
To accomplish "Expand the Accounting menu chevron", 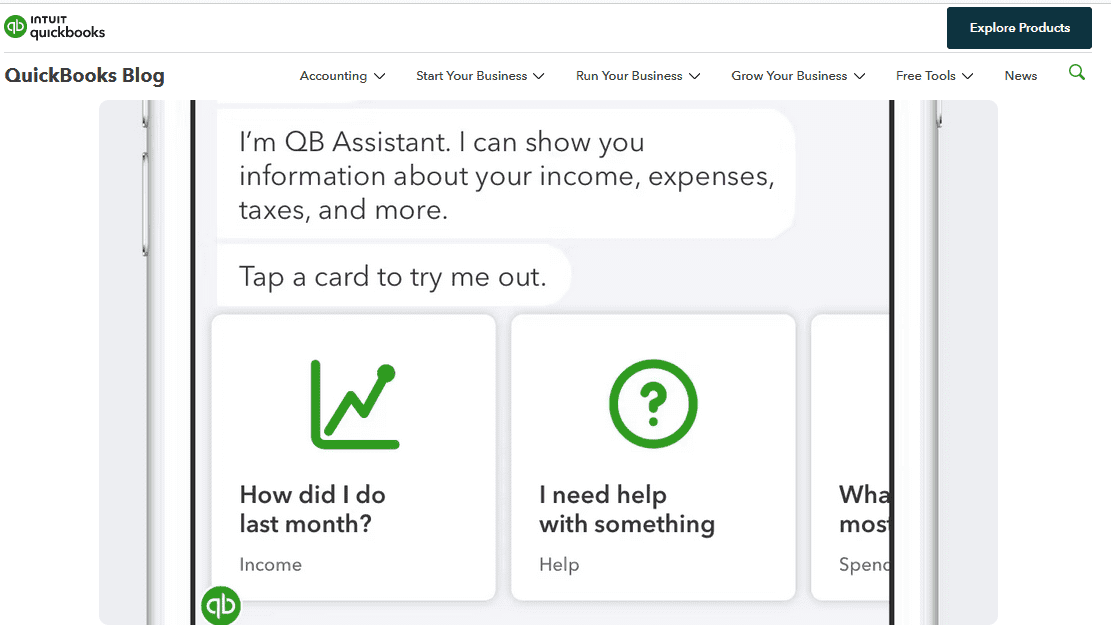I will coord(380,76).
